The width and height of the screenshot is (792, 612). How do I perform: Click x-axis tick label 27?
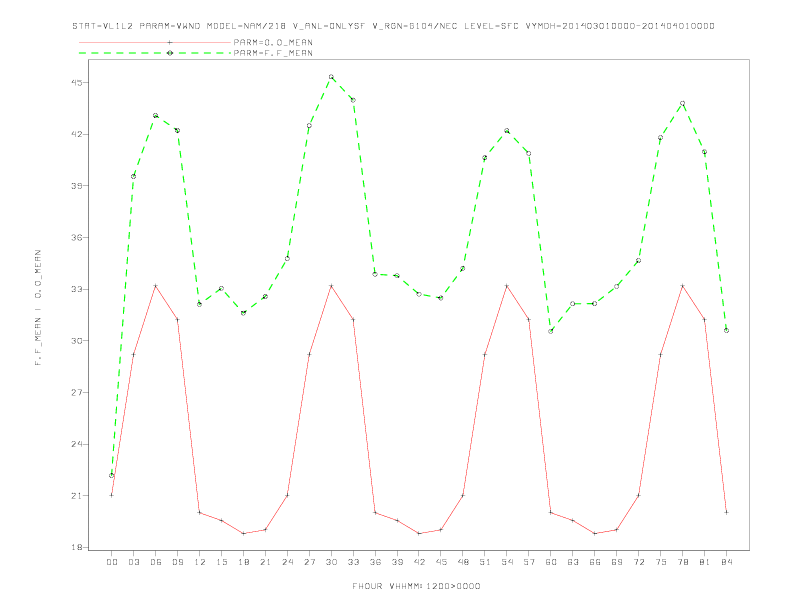tap(309, 562)
